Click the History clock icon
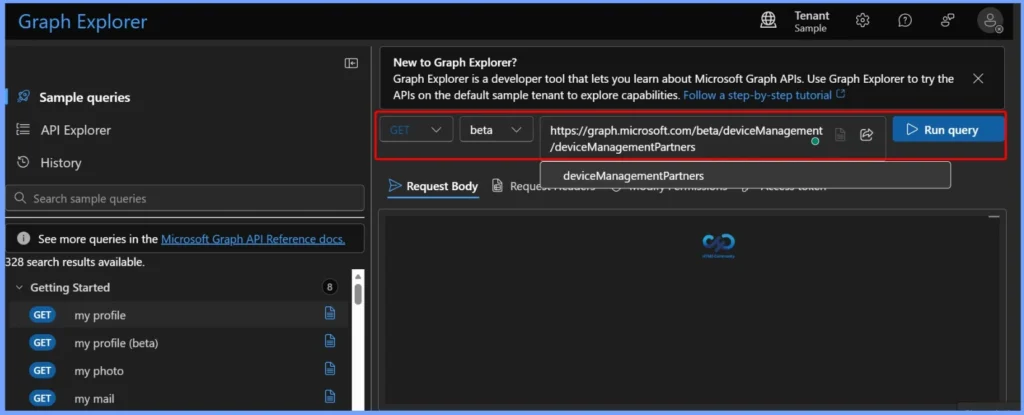Image resolution: width=1024 pixels, height=415 pixels. point(23,162)
